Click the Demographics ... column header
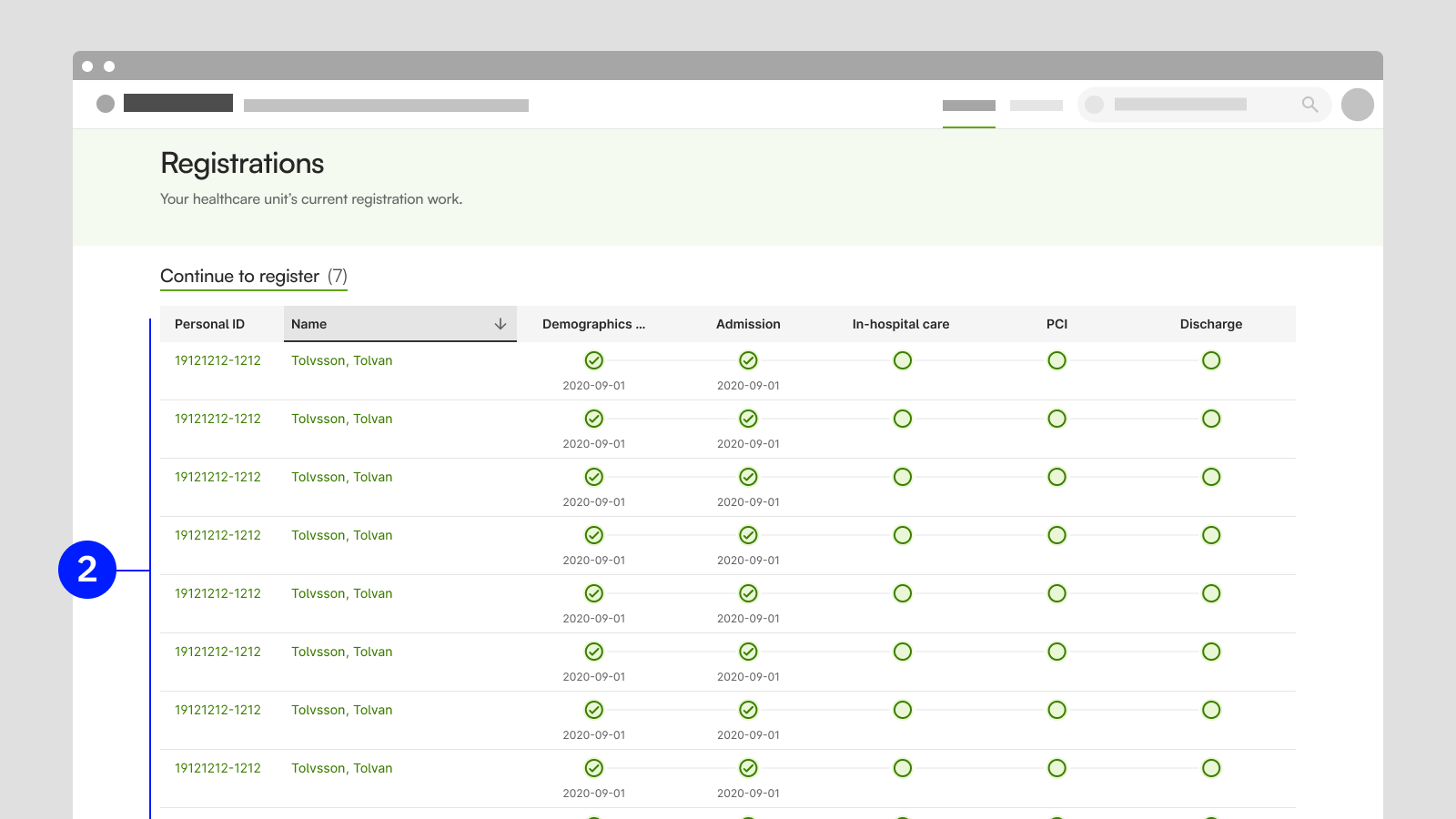The width and height of the screenshot is (1456, 819). (593, 324)
